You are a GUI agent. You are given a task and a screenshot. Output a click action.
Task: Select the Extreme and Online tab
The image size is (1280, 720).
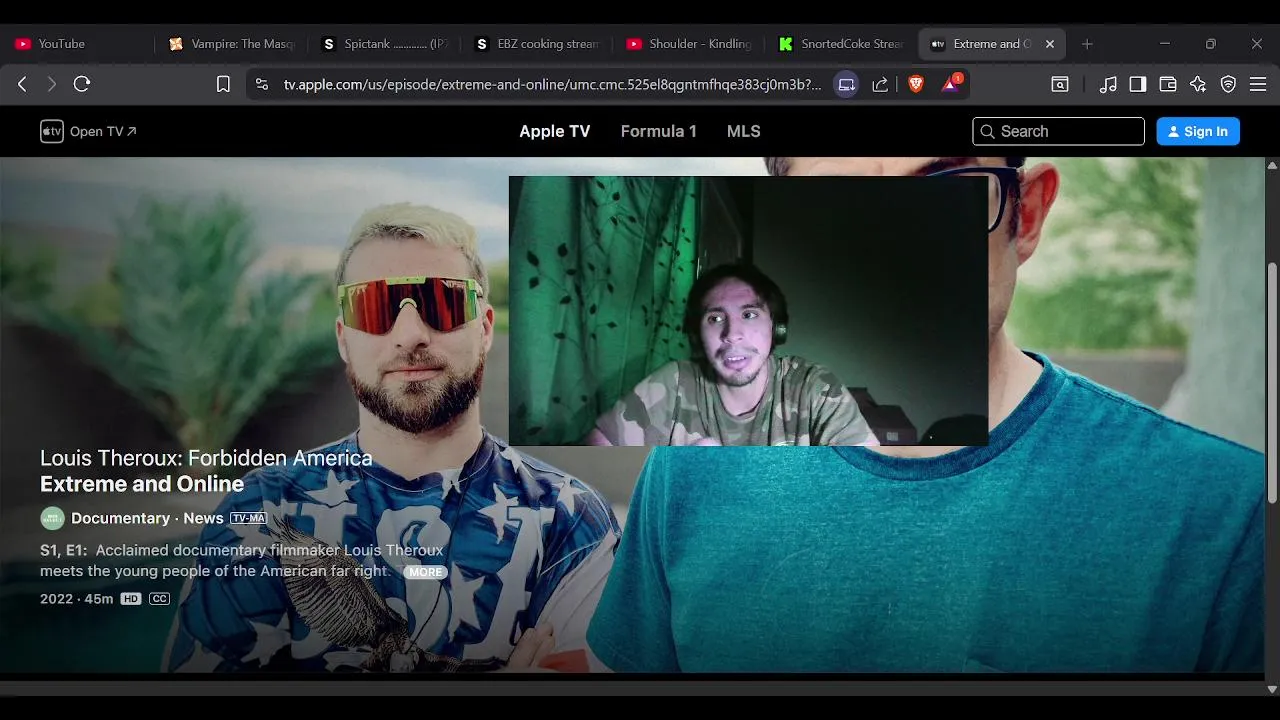(x=991, y=44)
